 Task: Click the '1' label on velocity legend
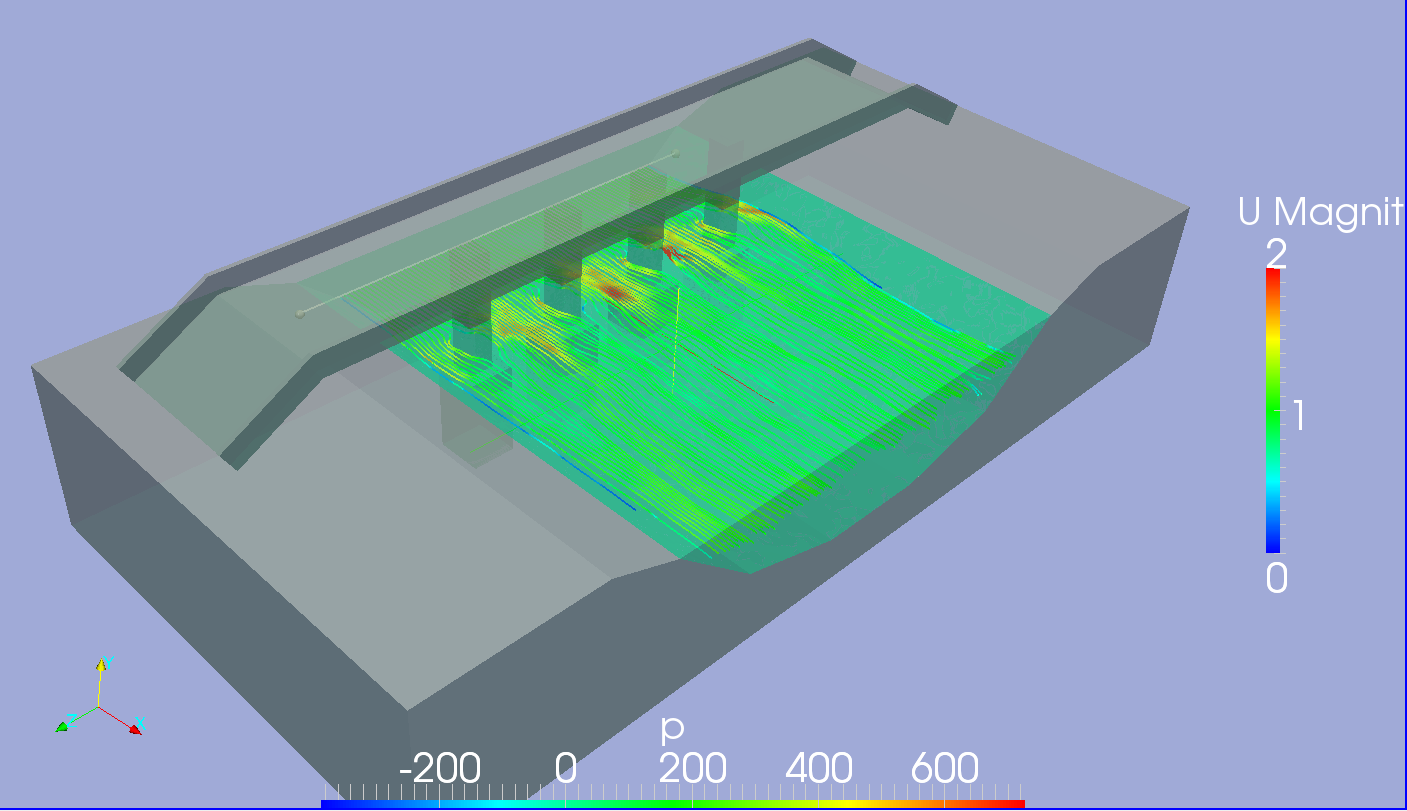pyautogui.click(x=1298, y=414)
